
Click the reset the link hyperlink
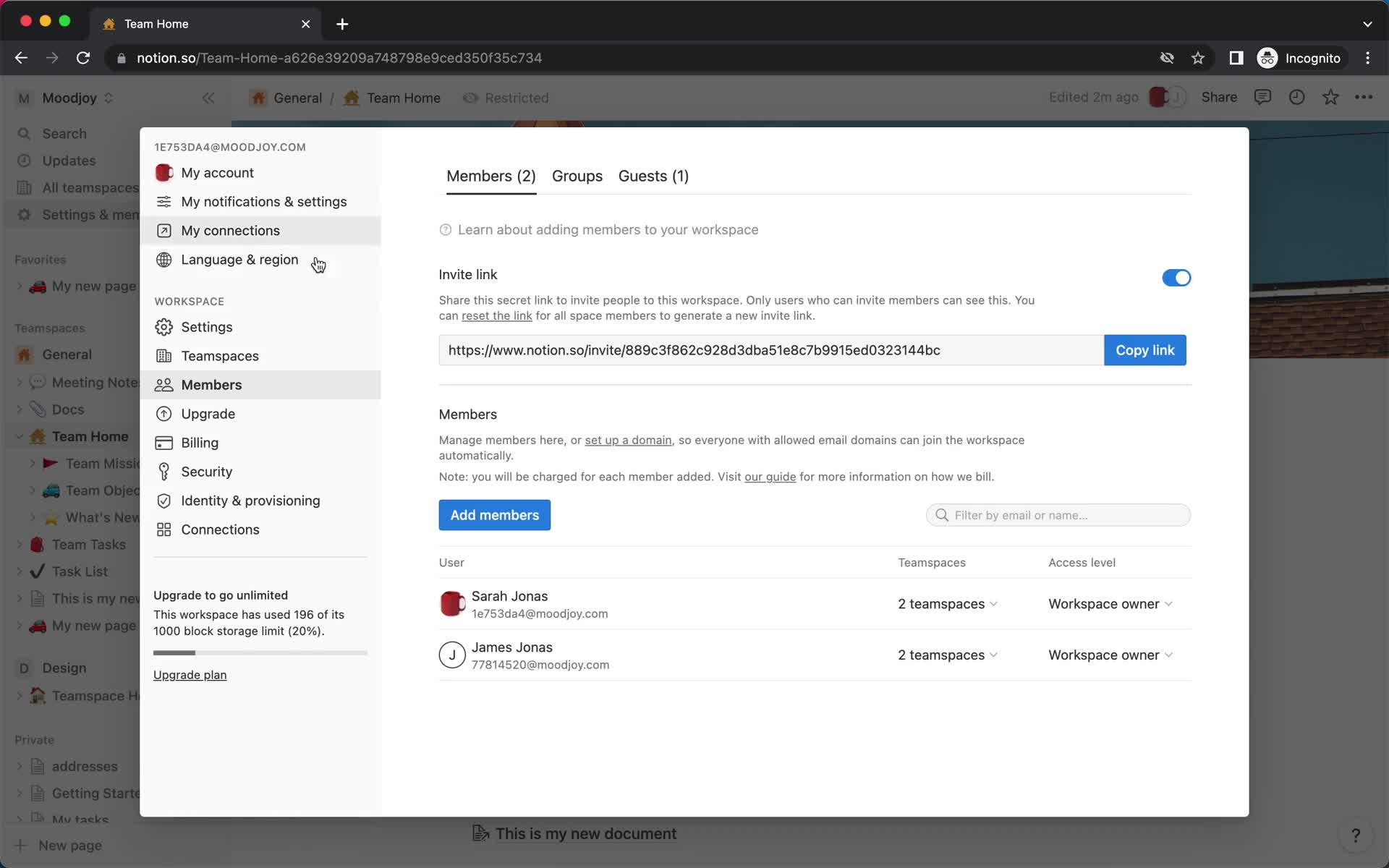(x=497, y=316)
